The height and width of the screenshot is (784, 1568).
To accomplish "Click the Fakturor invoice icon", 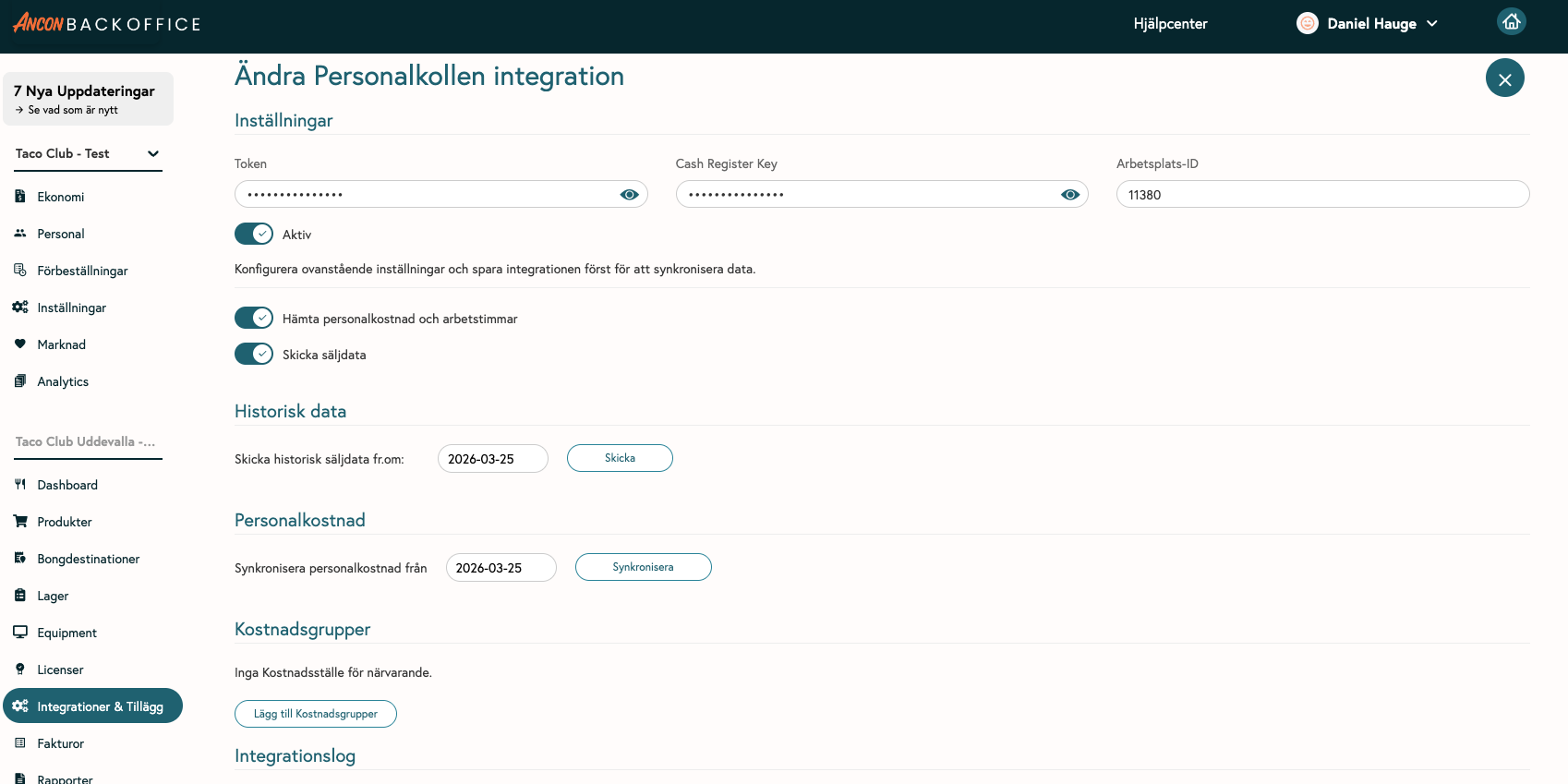I will tap(20, 742).
